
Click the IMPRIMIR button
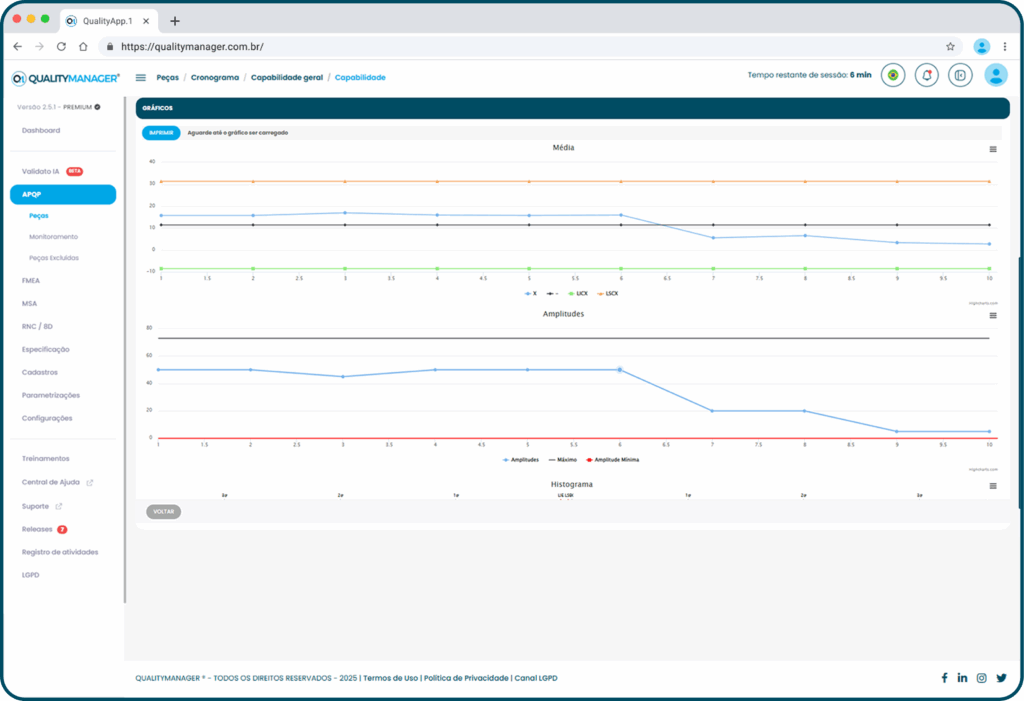tap(161, 132)
